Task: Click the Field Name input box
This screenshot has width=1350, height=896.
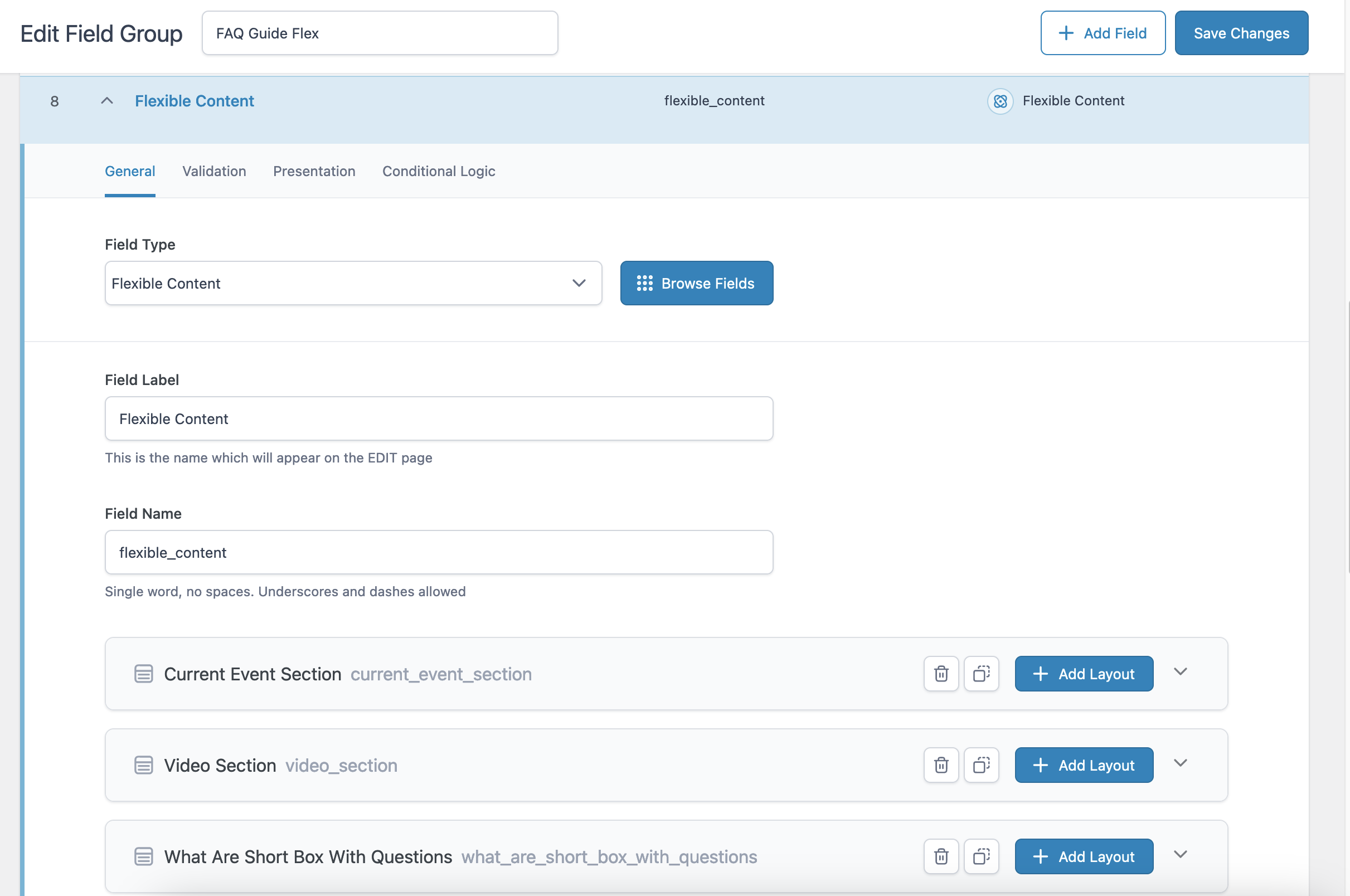Action: pos(438,553)
